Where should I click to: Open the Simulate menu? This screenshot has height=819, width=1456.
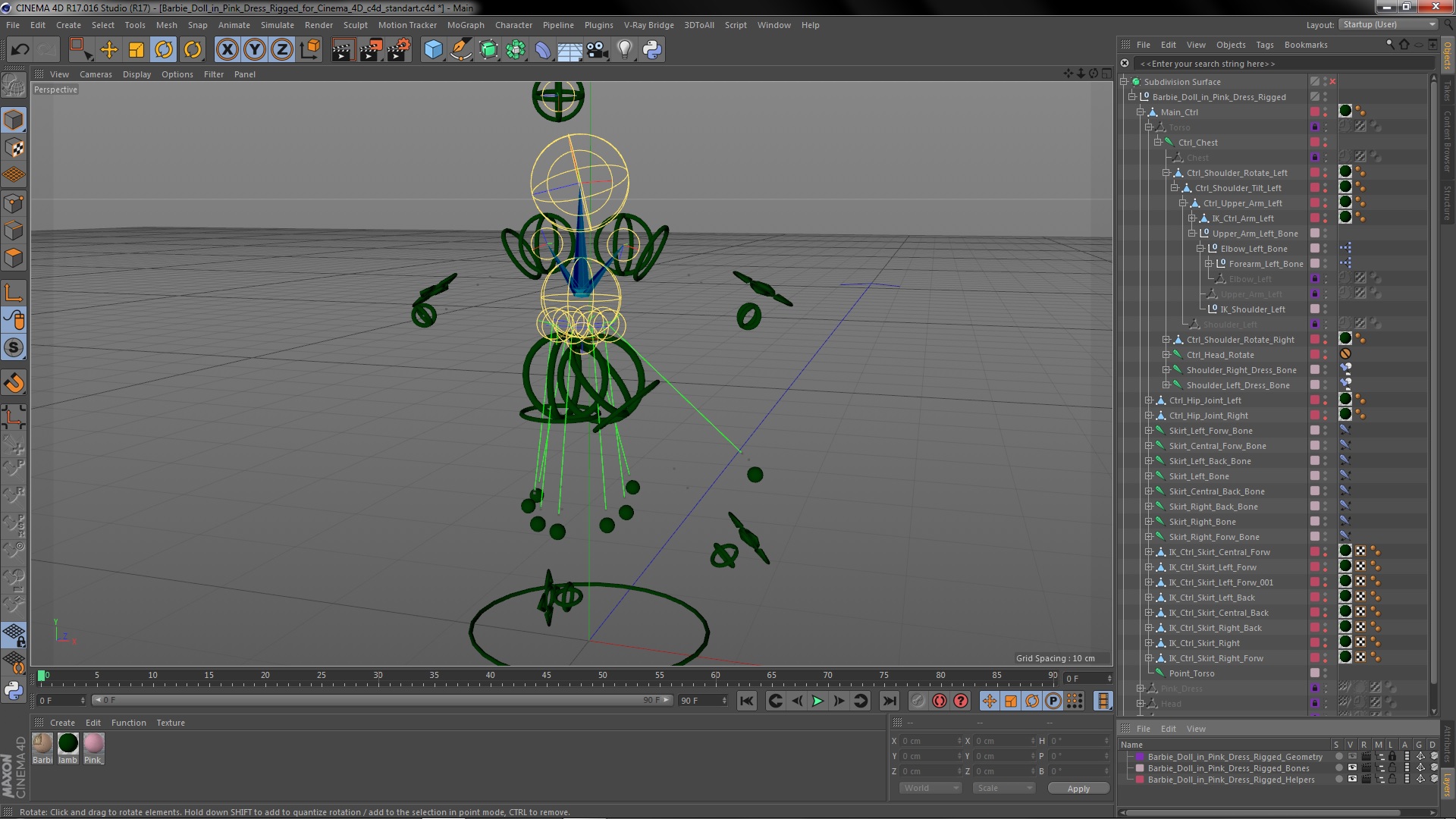[x=277, y=25]
